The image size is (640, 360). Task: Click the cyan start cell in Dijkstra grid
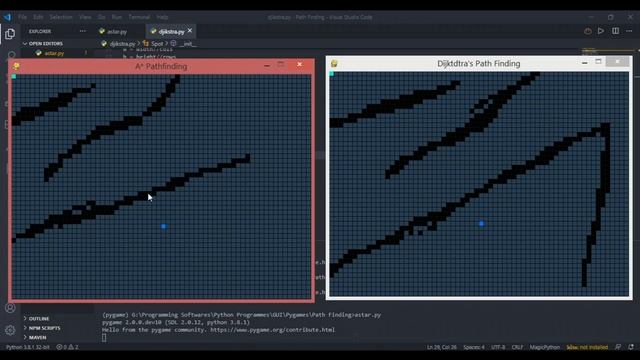[331, 73]
